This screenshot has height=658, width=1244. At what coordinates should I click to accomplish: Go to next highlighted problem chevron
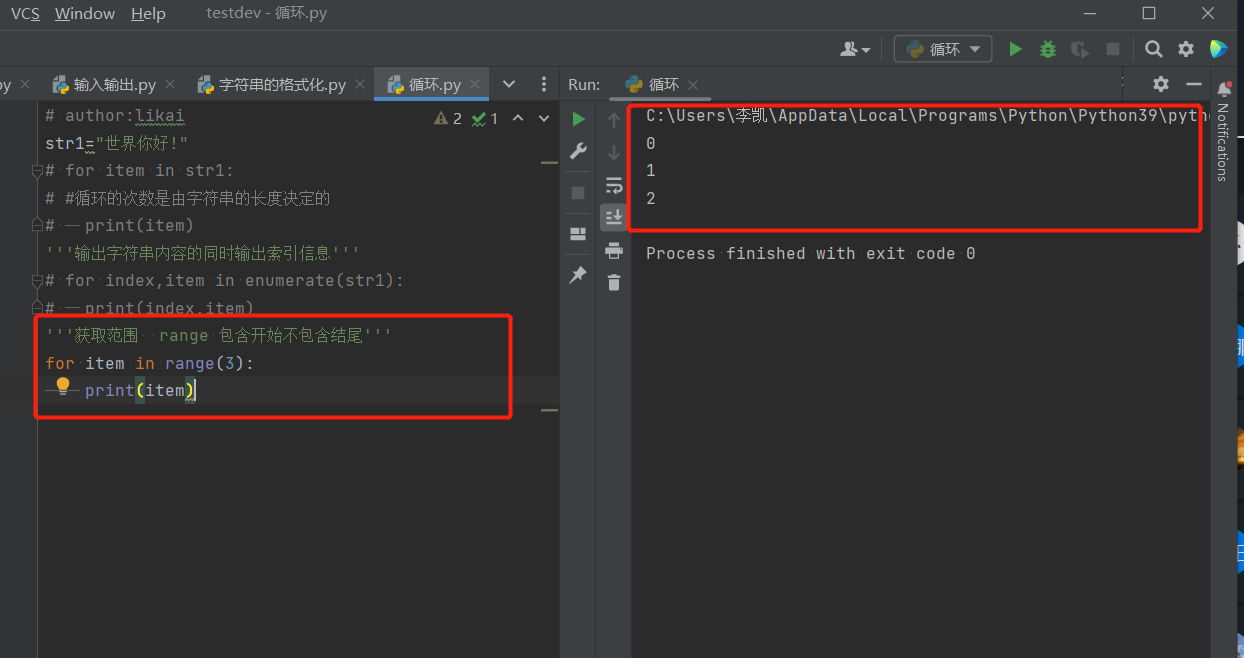tap(544, 119)
